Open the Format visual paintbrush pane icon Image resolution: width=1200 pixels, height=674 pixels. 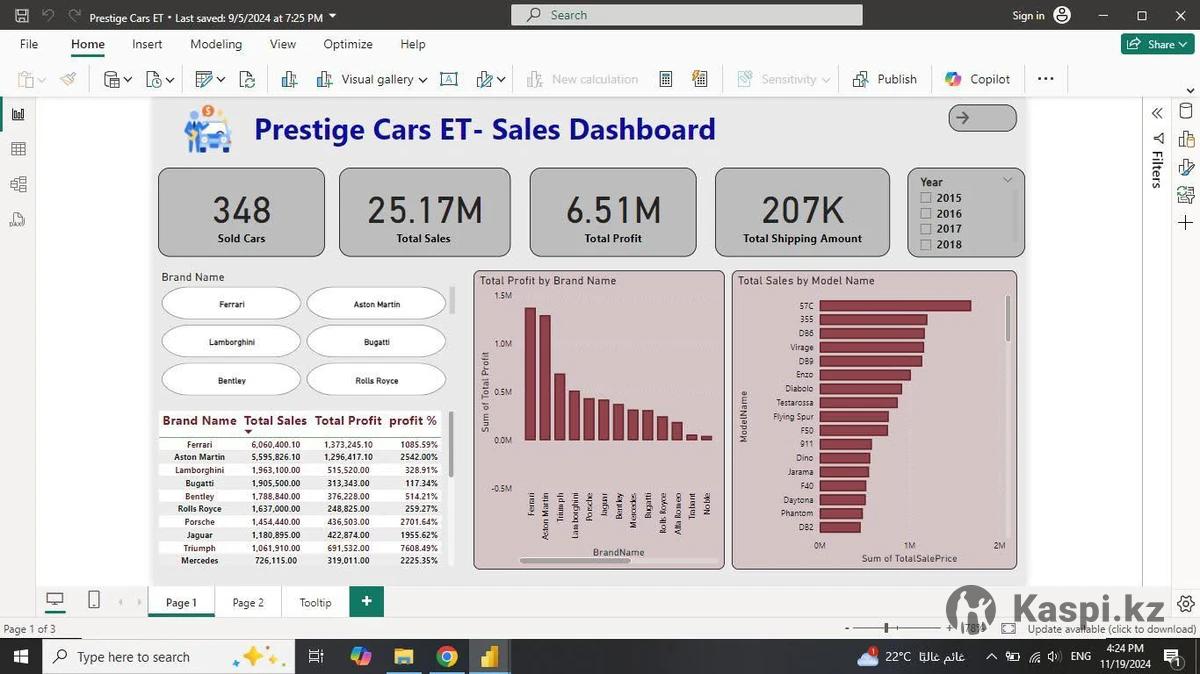click(x=1186, y=167)
